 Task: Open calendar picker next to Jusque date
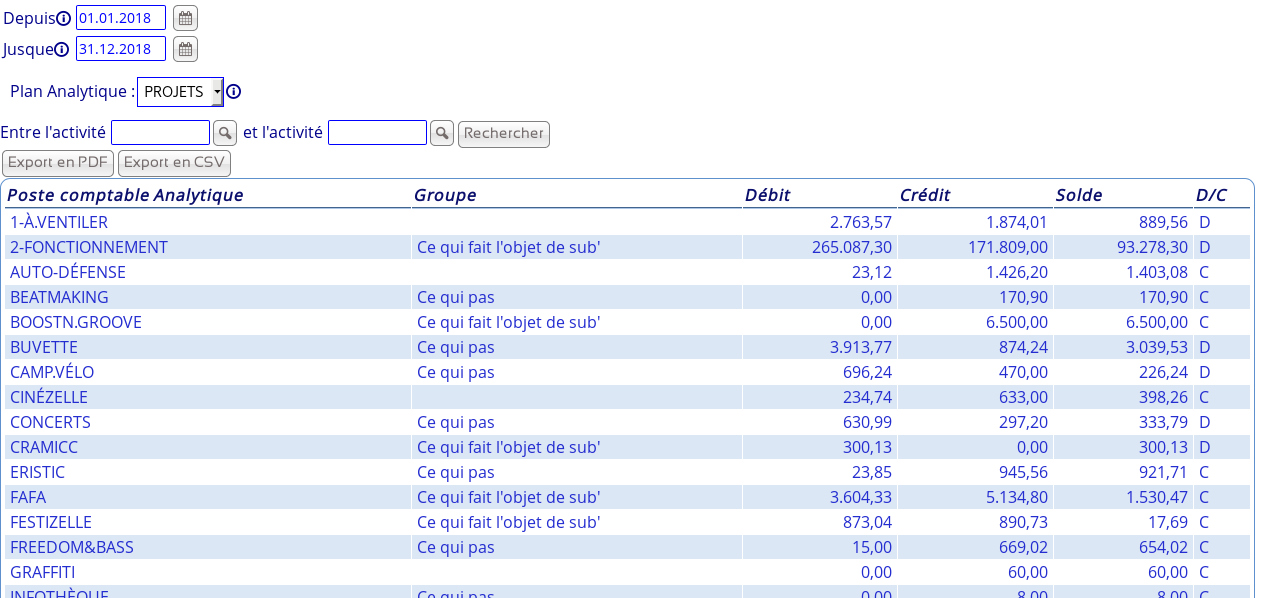(185, 49)
